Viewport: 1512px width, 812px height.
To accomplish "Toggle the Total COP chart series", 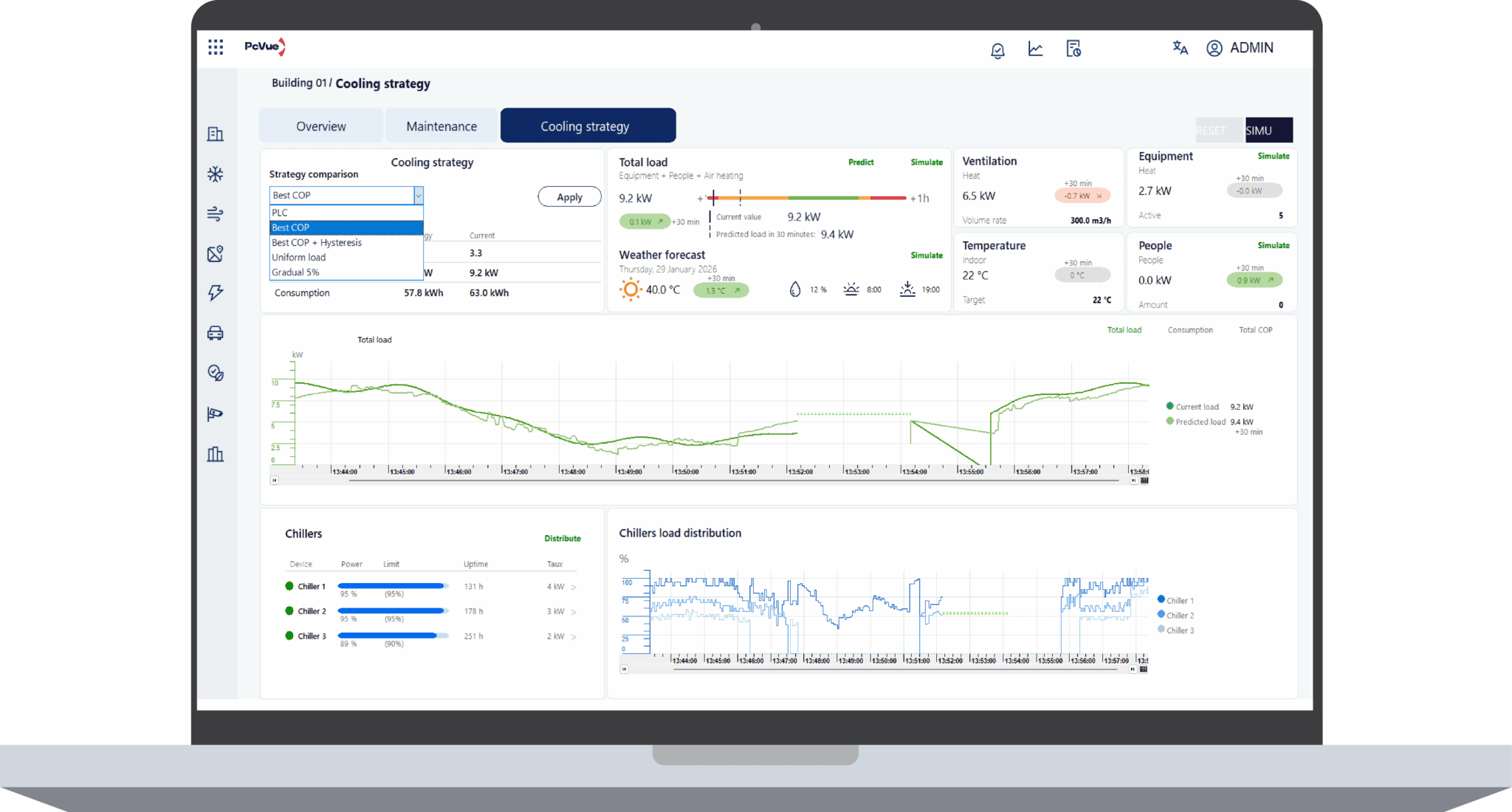I will point(1255,330).
